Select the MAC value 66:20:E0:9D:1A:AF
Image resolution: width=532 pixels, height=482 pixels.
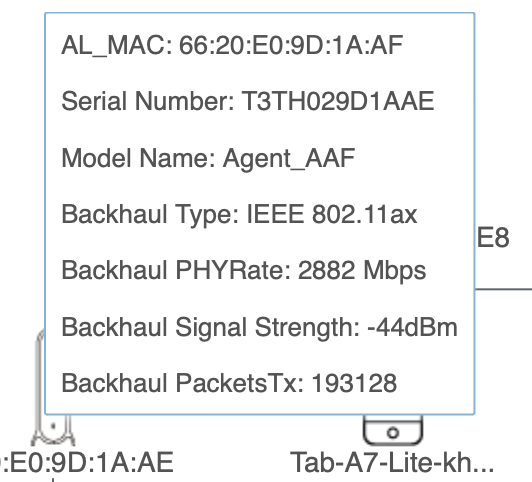click(x=291, y=45)
